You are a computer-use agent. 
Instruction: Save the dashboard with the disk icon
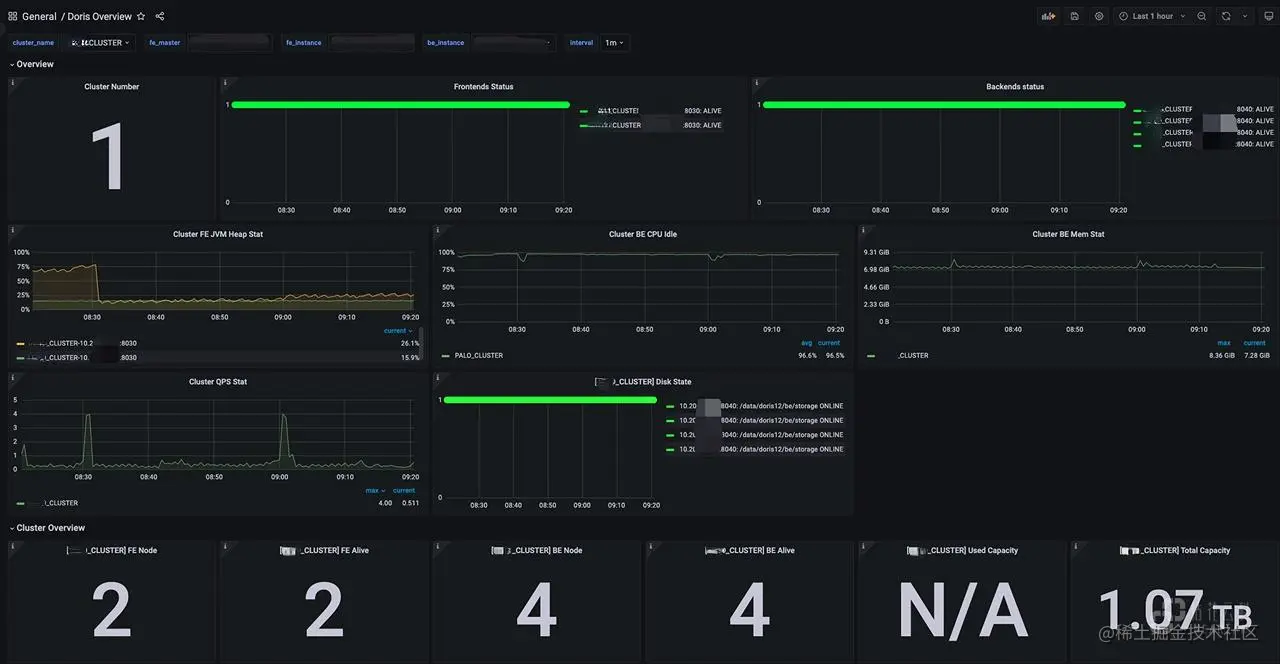coord(1074,16)
